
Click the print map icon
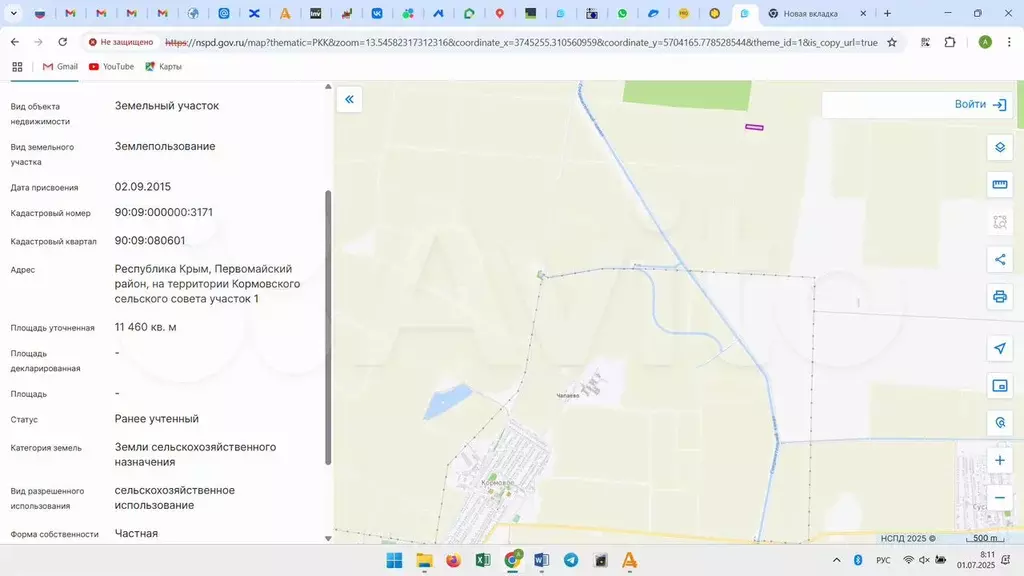(x=1000, y=296)
